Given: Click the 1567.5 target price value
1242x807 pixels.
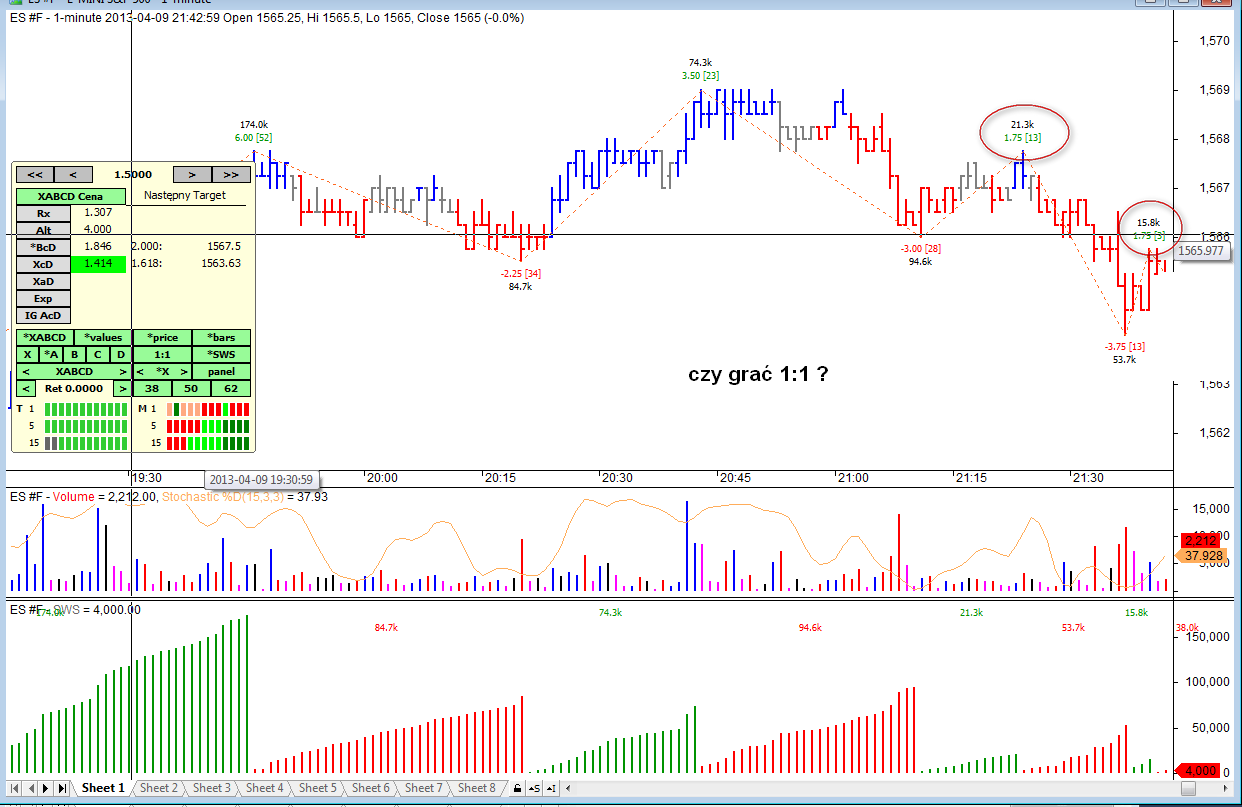Looking at the screenshot, I should click(224, 246).
